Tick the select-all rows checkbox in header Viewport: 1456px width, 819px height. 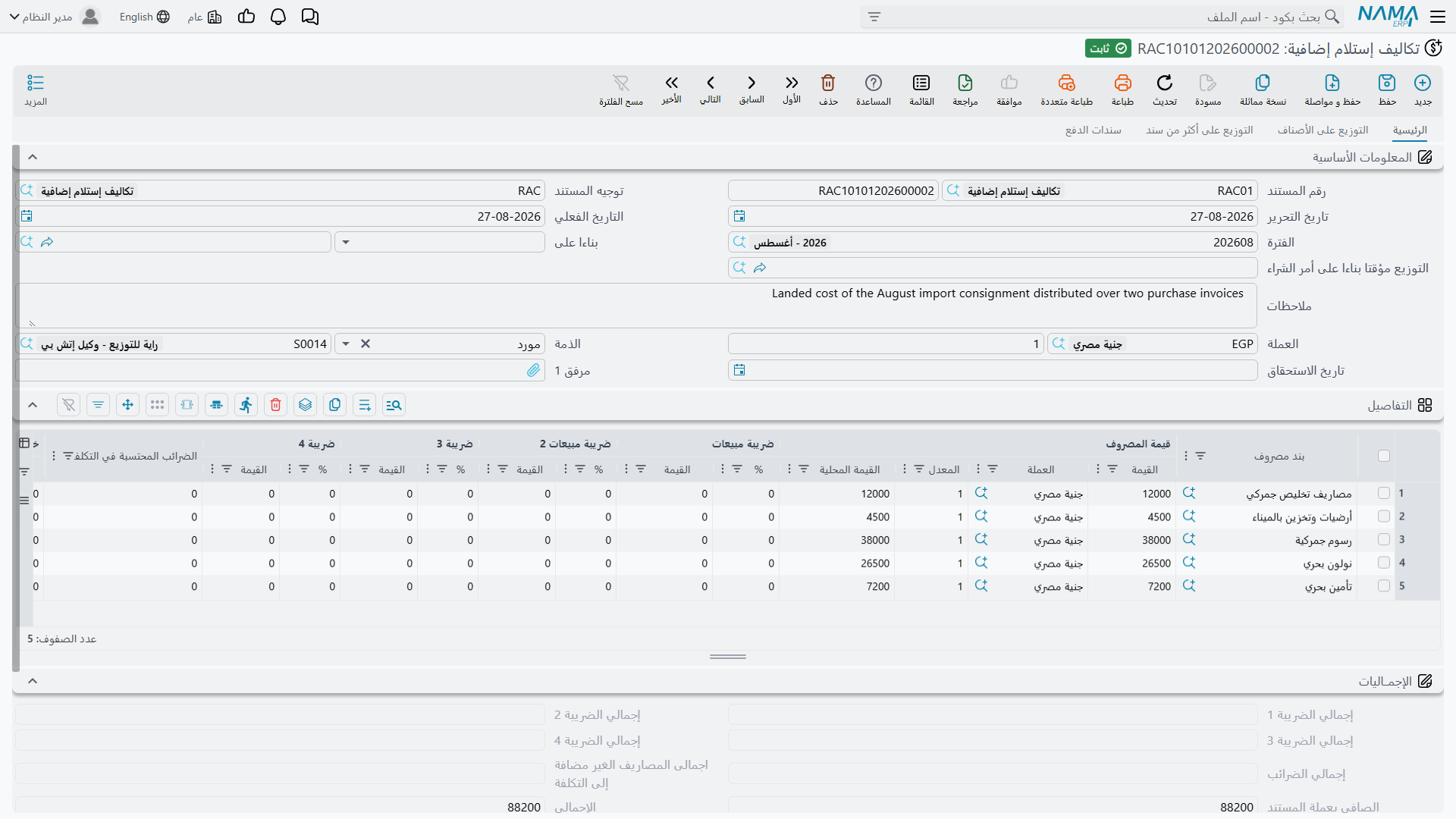(1384, 456)
